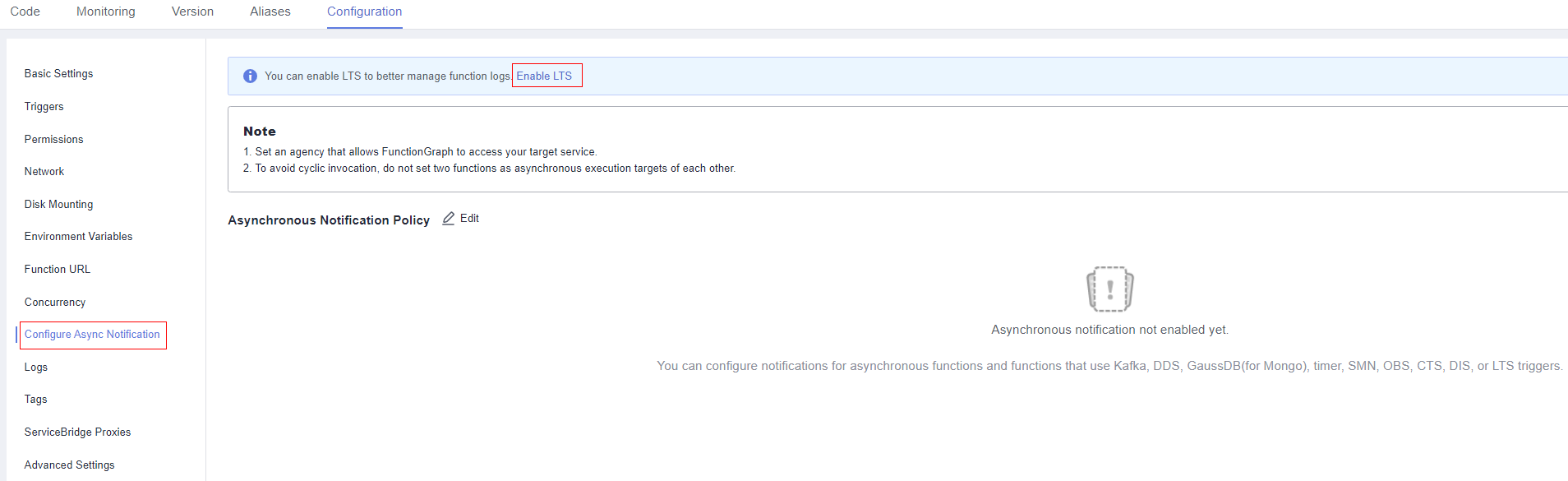This screenshot has height=481, width=1568.
Task: Go to the Version tab
Action: pyautogui.click(x=192, y=12)
